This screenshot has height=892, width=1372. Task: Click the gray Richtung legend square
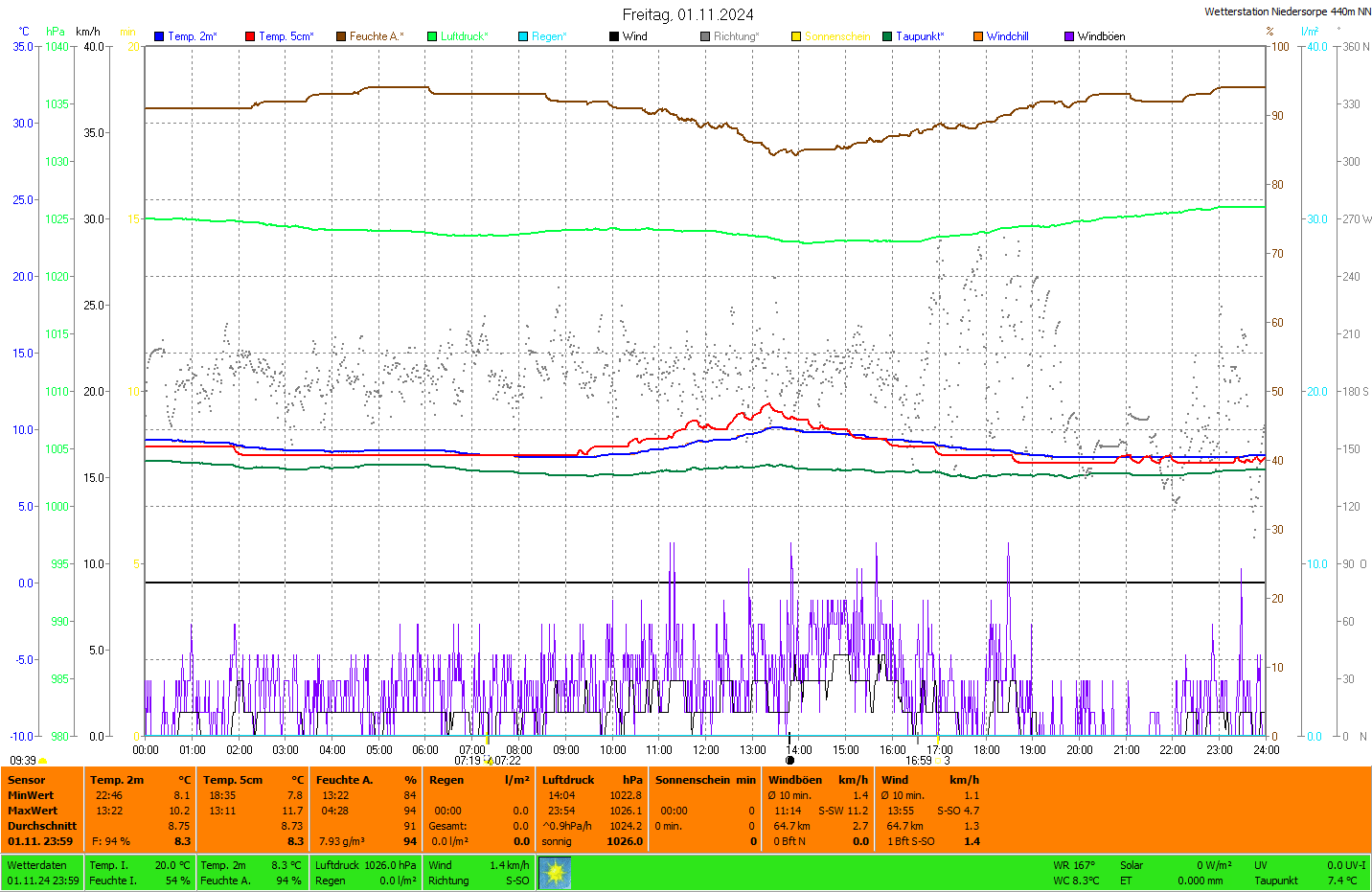pyautogui.click(x=705, y=36)
